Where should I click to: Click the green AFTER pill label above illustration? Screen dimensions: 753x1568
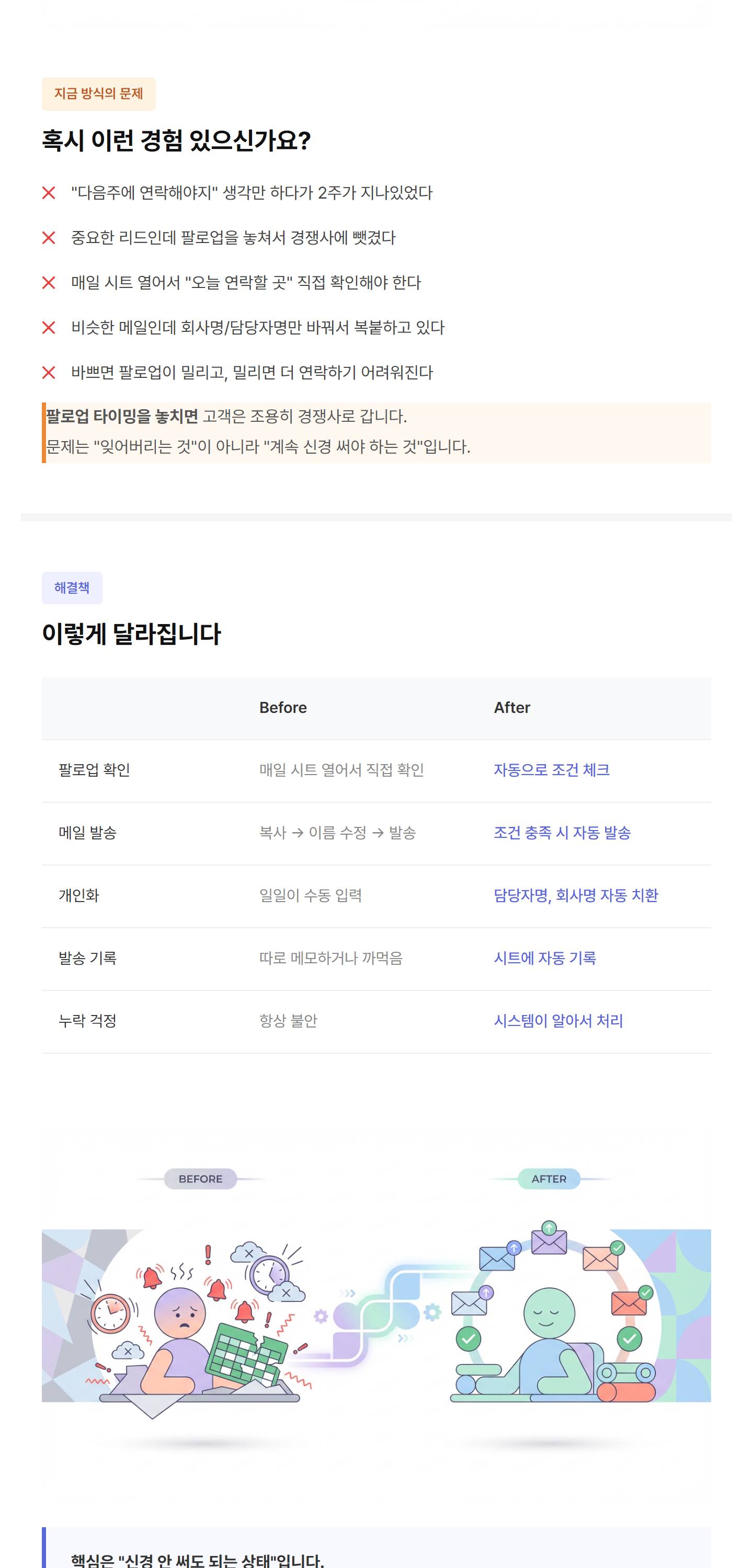(x=549, y=1179)
